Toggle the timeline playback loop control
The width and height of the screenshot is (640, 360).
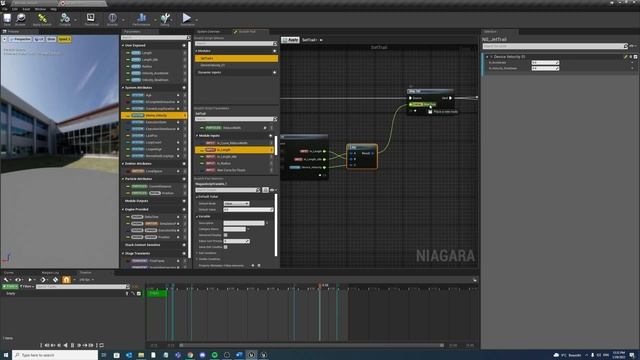tap(101, 345)
